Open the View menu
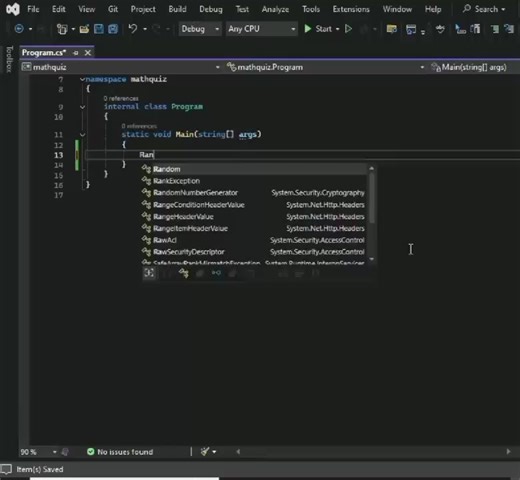This screenshot has height=480, width=520. tap(86, 9)
